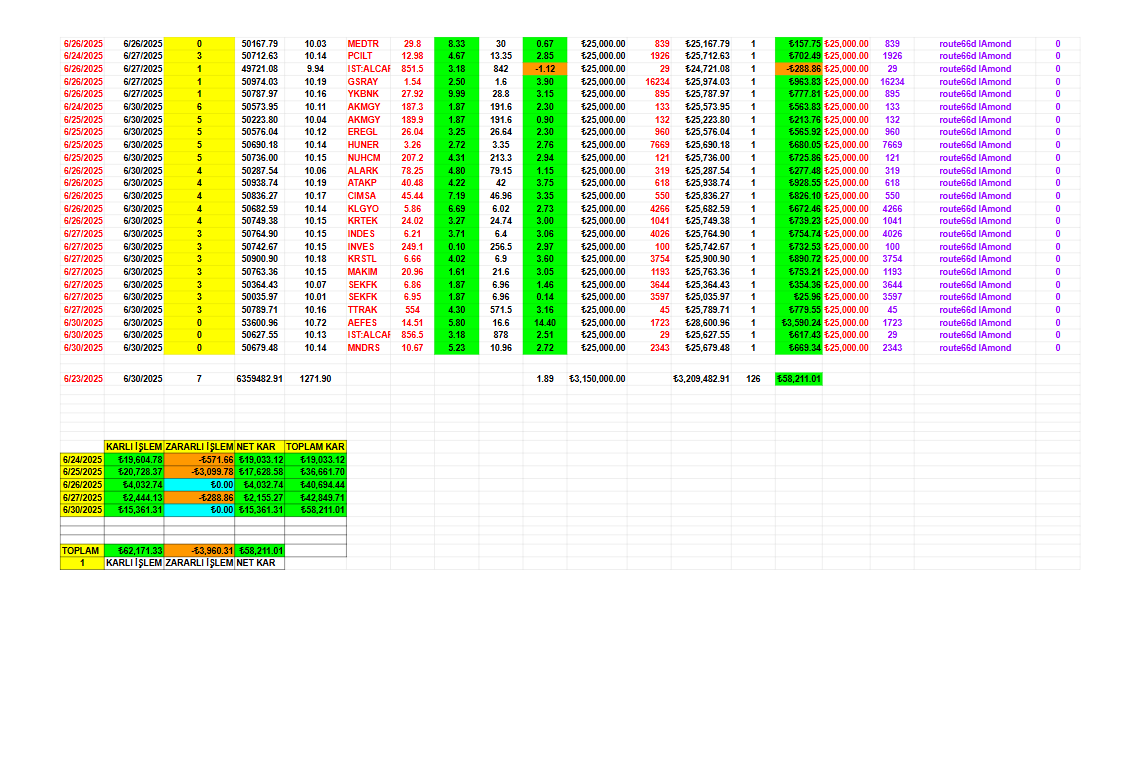
Task: Select the 1.89 average cell in the totals row
Action: pyautogui.click(x=545, y=379)
